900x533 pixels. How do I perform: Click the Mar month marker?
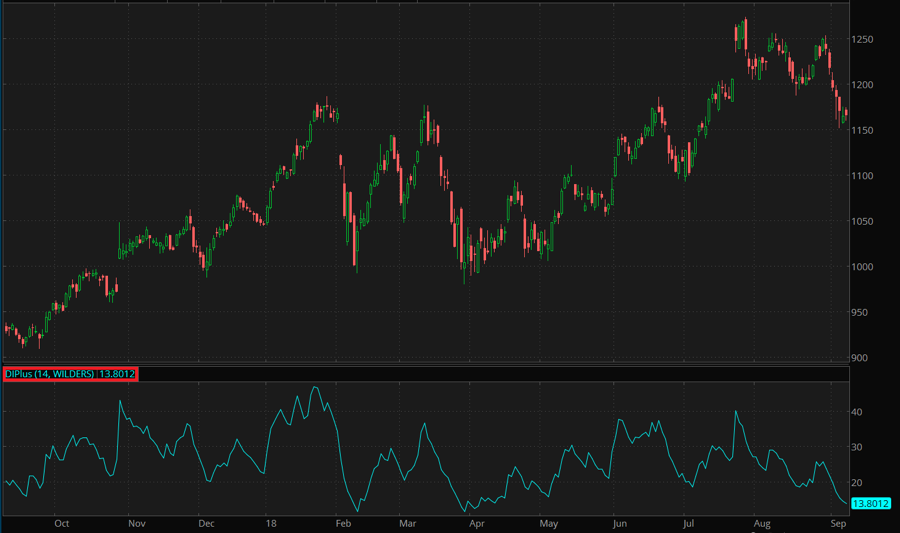coord(407,523)
